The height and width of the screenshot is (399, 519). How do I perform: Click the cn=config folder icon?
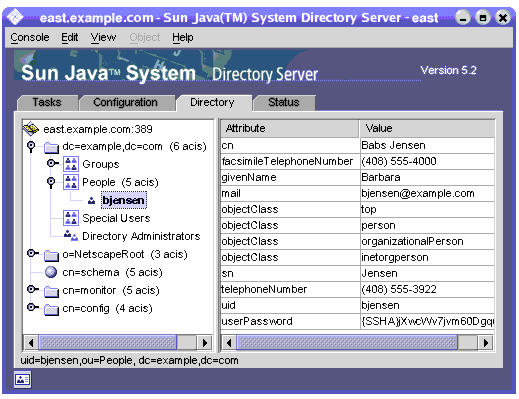point(51,309)
